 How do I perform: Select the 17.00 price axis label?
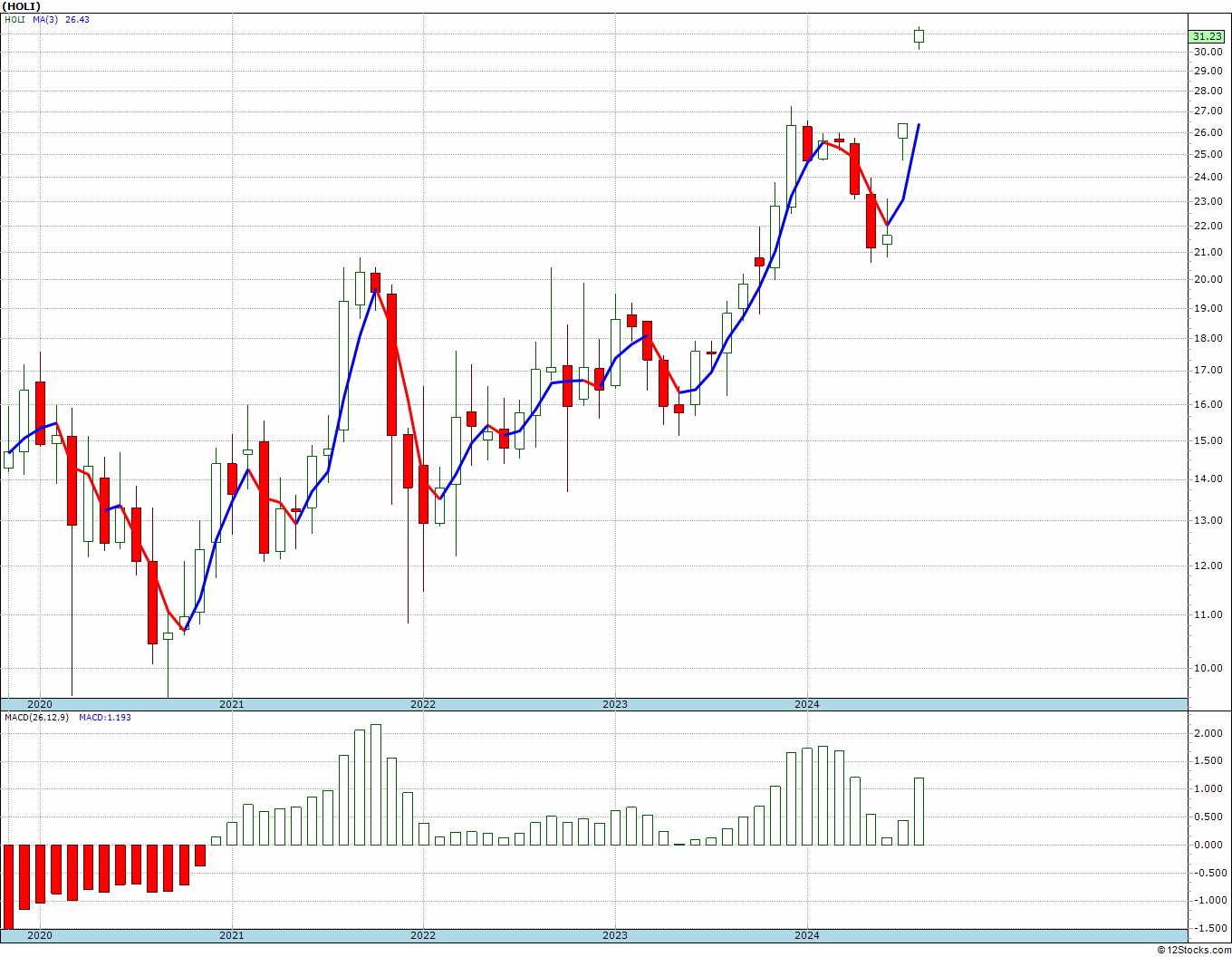(1208, 371)
